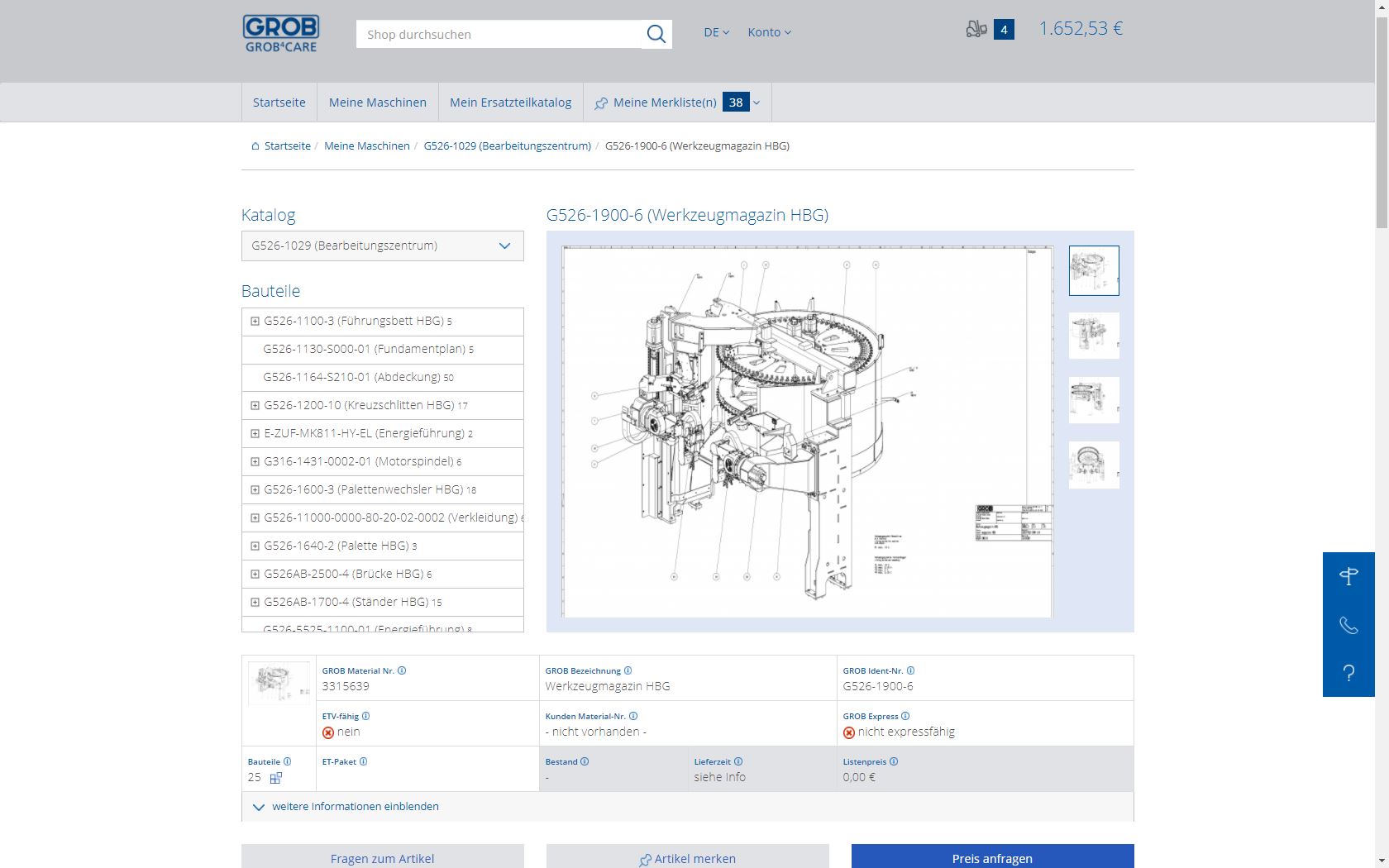This screenshot has width=1389, height=868.
Task: Click info icon next to ET-Paket
Action: tap(363, 761)
